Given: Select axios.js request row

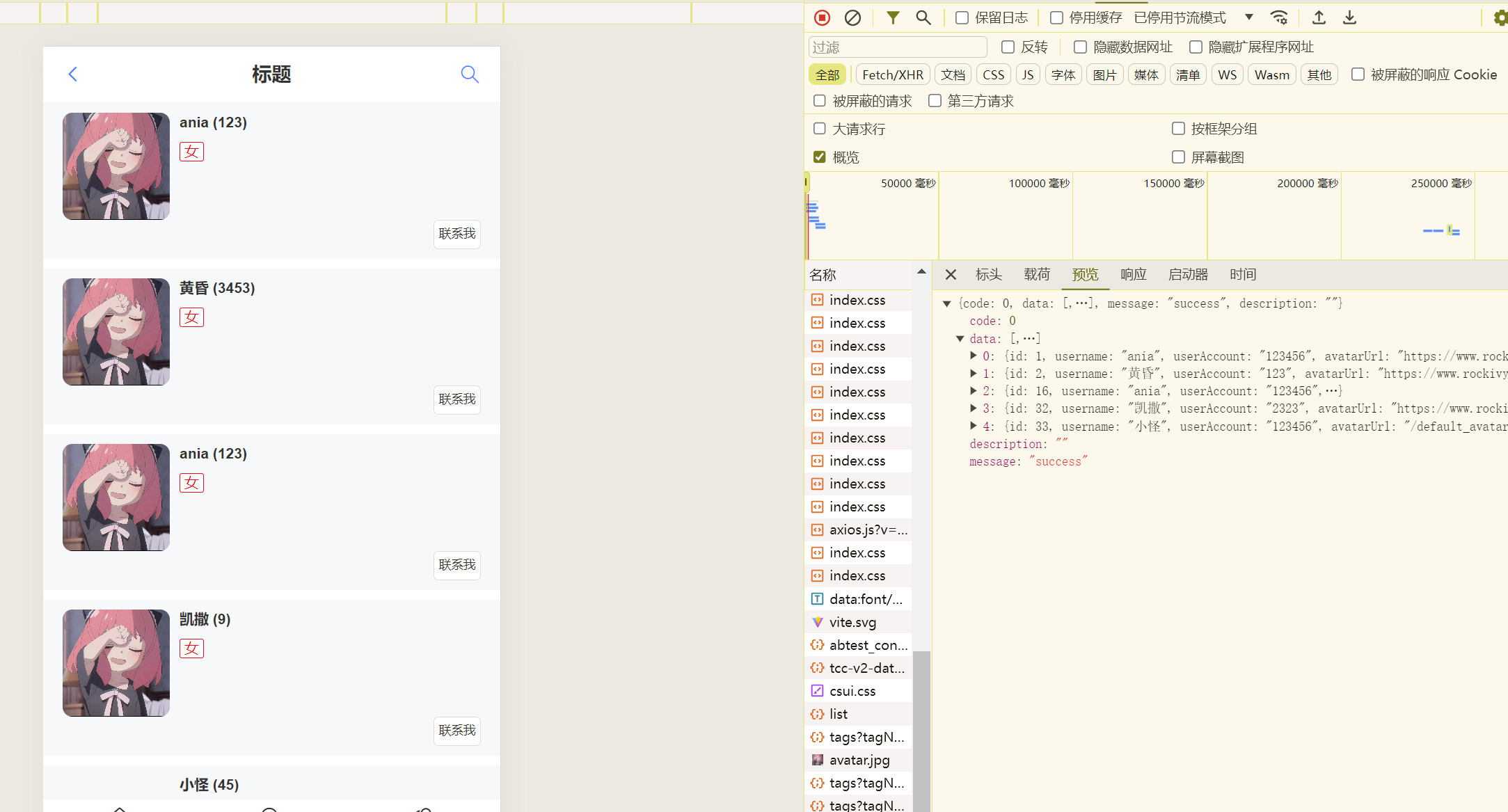Looking at the screenshot, I should [858, 530].
